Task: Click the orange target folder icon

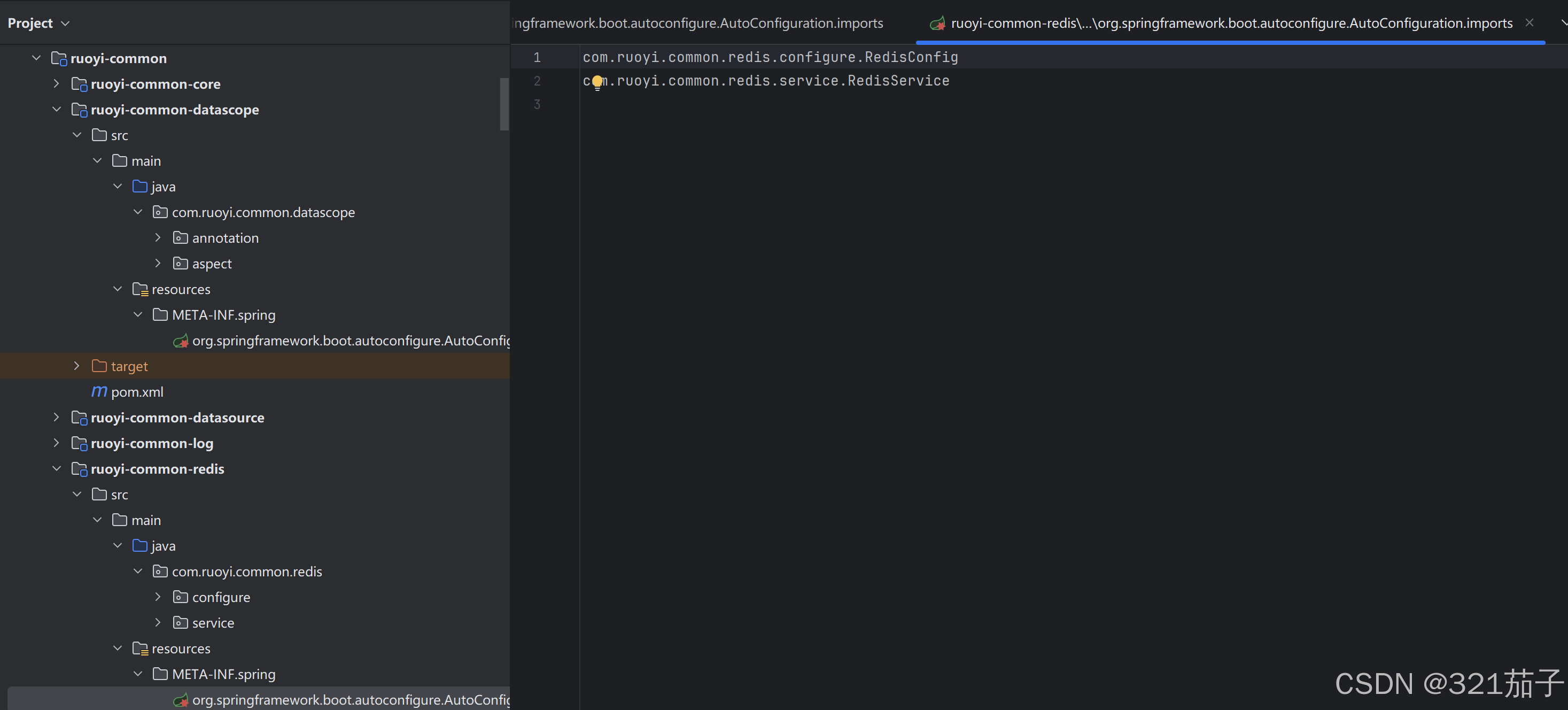Action: pos(99,366)
